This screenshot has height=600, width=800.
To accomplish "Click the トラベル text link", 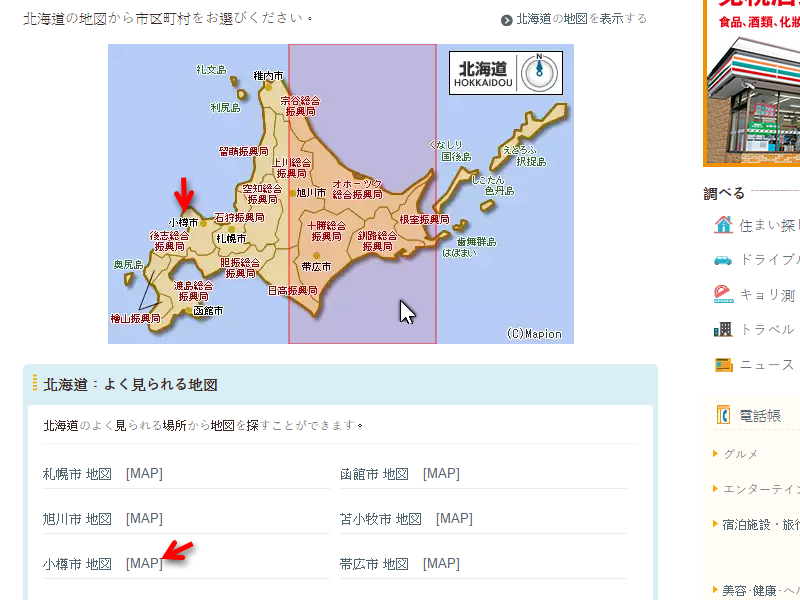I will (x=767, y=330).
